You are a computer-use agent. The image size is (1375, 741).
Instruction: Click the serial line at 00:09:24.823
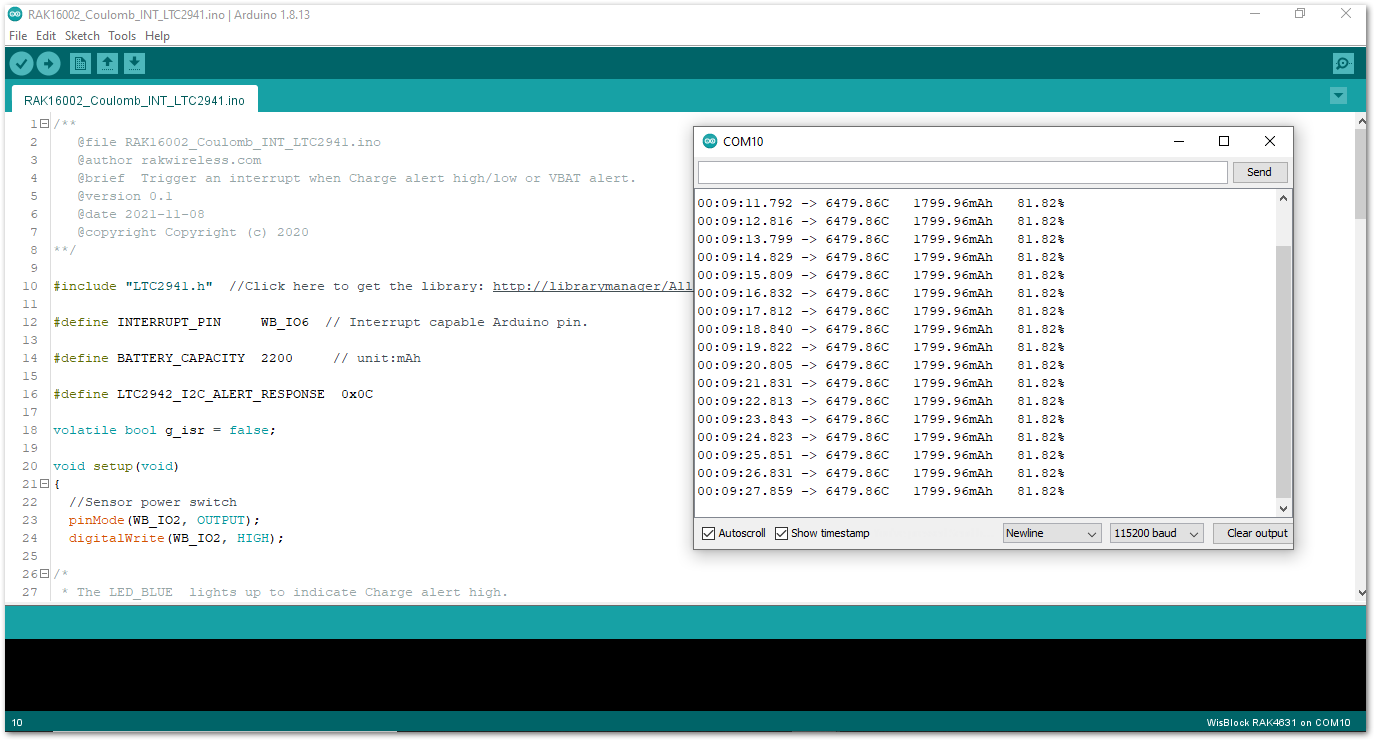coord(881,437)
